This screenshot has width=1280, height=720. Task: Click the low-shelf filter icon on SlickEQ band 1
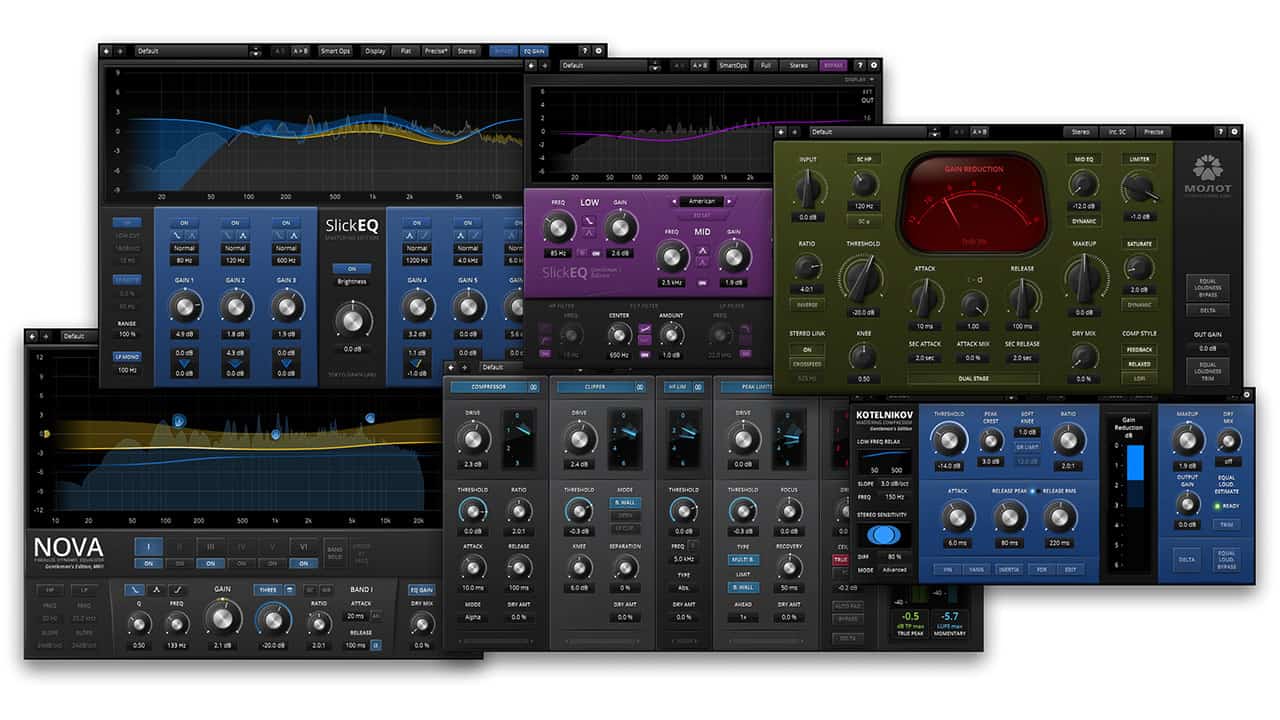tap(178, 234)
